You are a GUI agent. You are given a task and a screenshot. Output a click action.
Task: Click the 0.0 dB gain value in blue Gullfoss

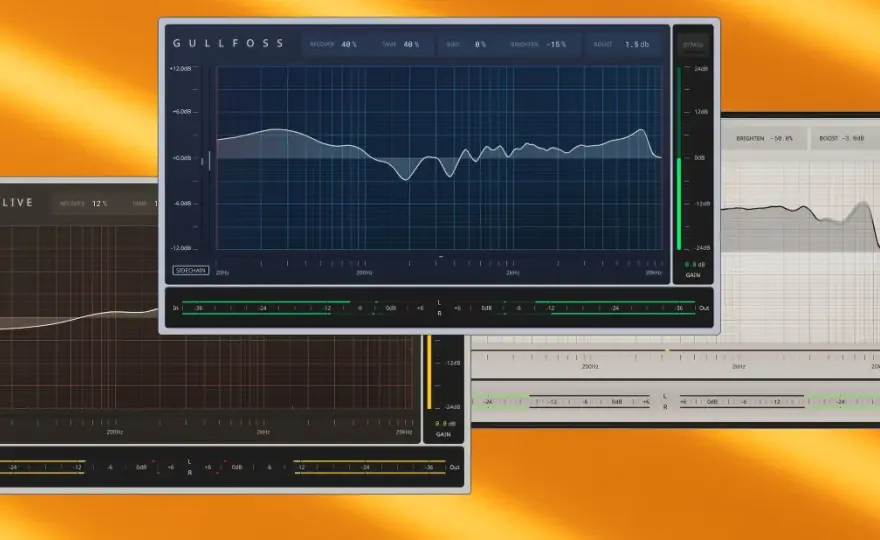tap(695, 264)
